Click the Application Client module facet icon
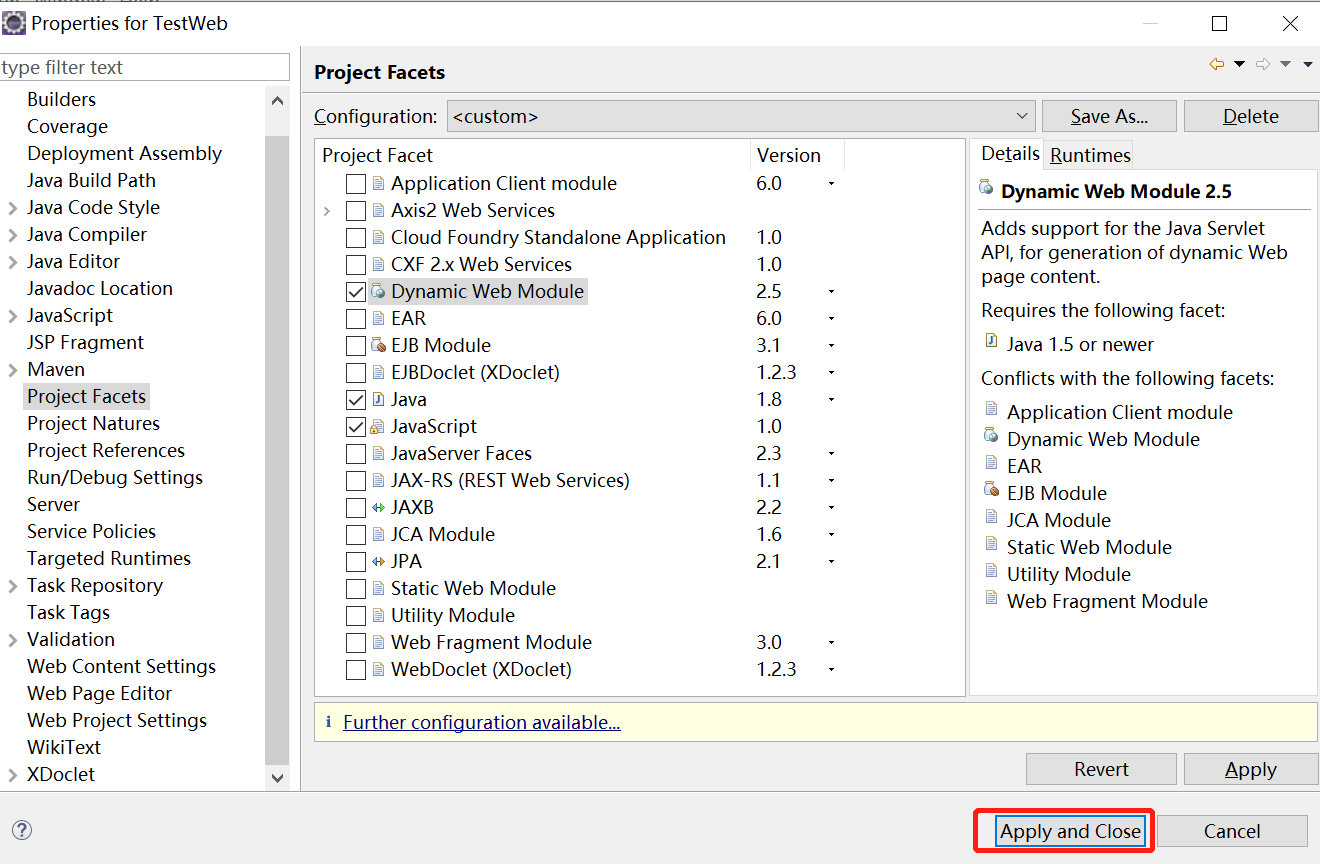The height and width of the screenshot is (864, 1320). 378,184
